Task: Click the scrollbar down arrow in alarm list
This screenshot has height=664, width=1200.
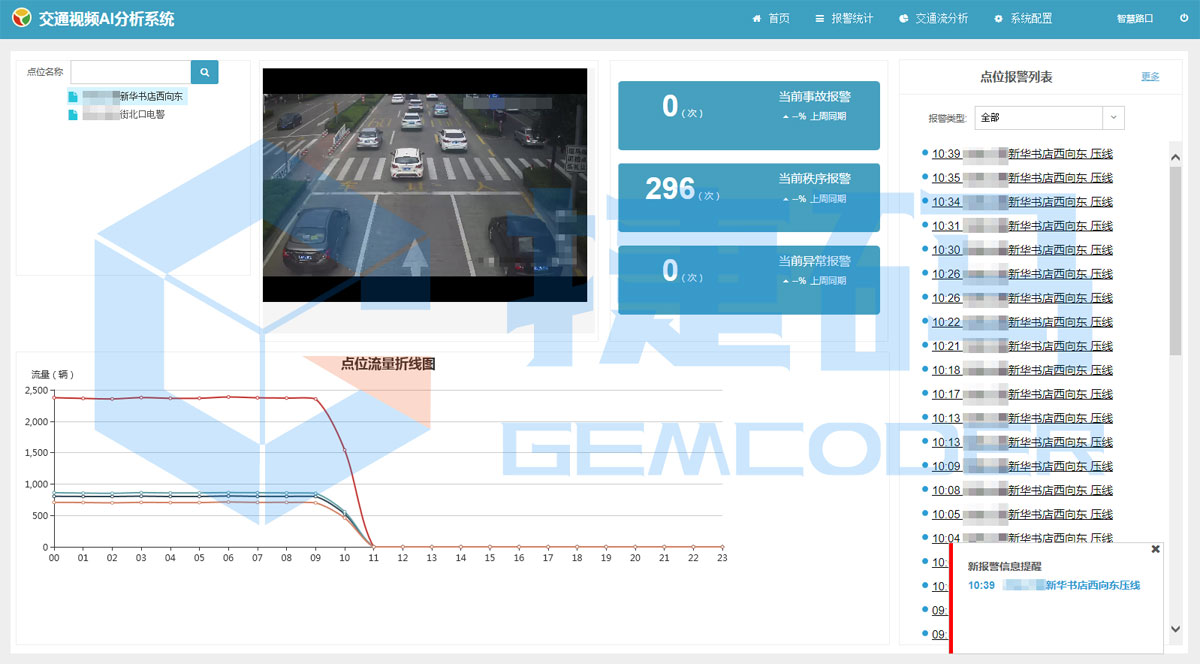Action: pos(1175,629)
